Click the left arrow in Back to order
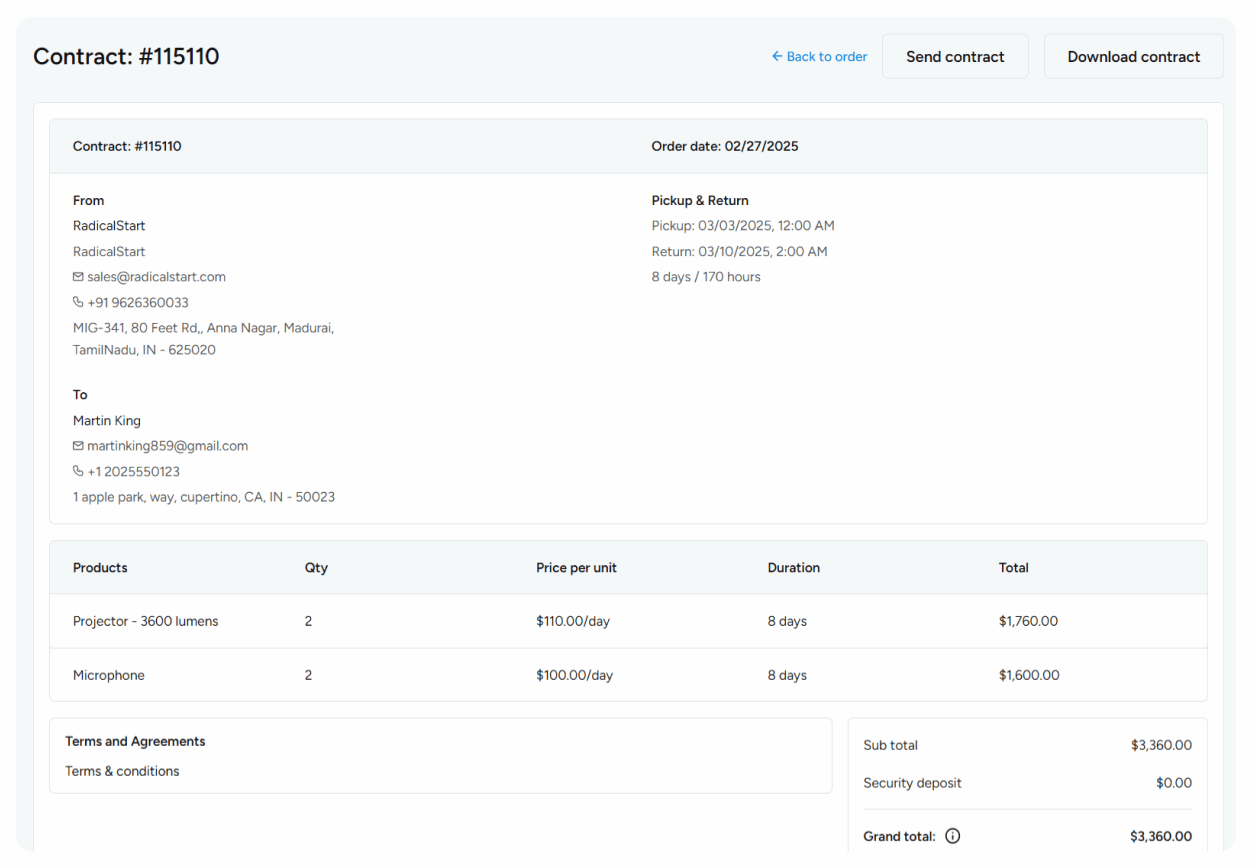Viewport: 1252px width, 867px height. click(x=776, y=57)
